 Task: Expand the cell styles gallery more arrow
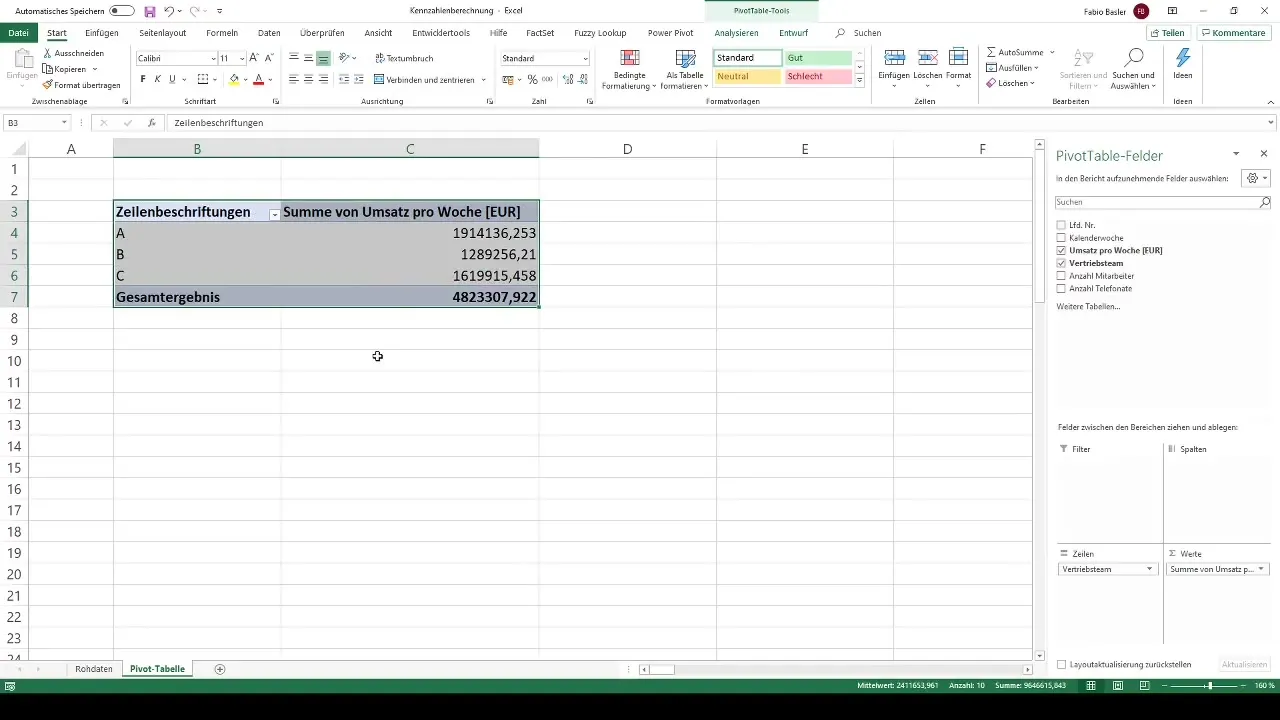859,81
